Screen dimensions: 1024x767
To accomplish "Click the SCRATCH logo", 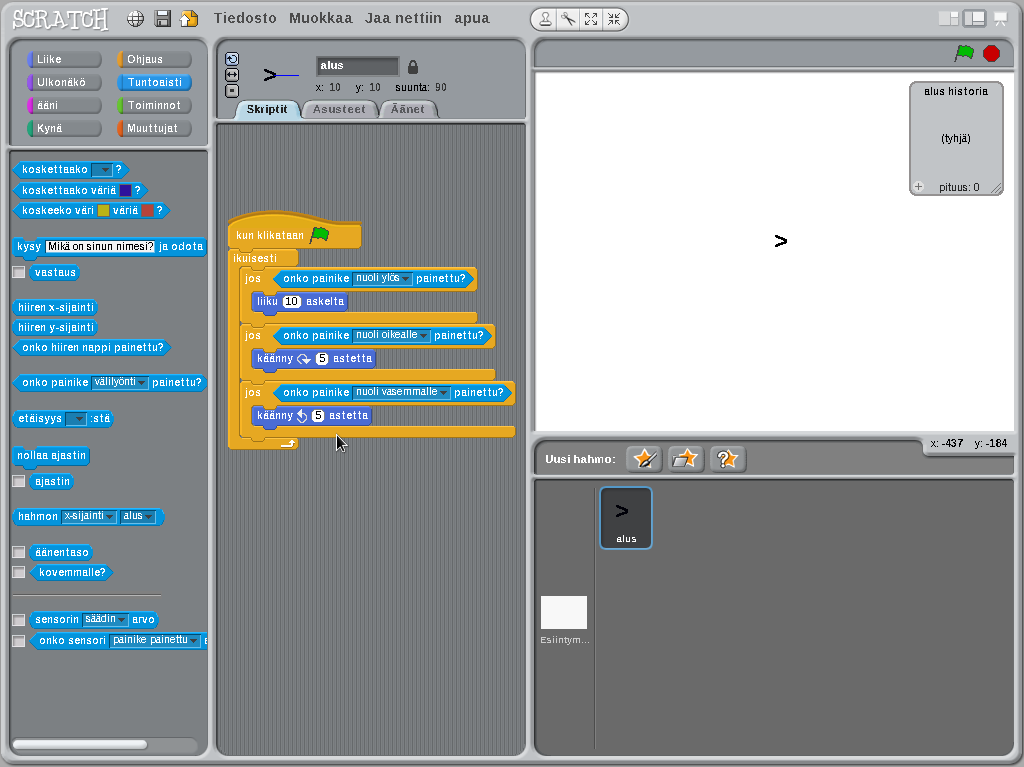I will tap(61, 19).
